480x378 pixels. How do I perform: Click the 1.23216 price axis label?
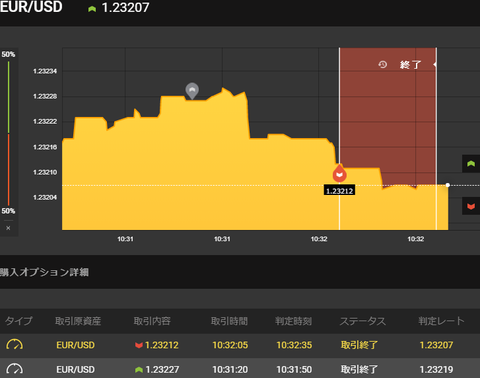click(45, 147)
